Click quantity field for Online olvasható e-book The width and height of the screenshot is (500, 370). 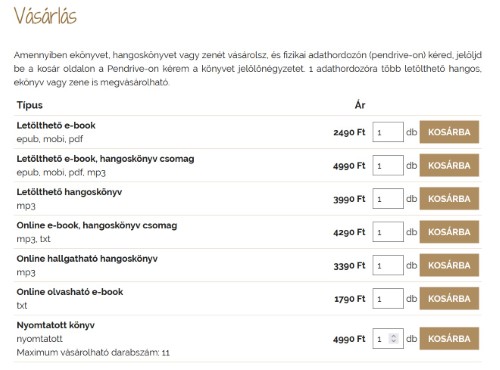388,299
